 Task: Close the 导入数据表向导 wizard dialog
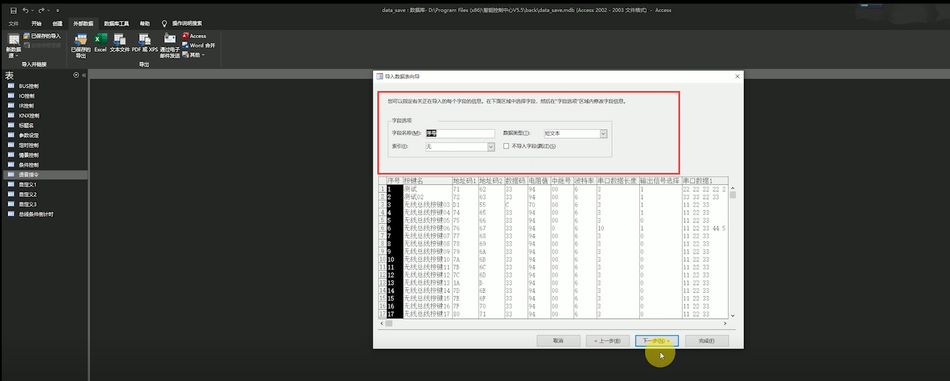[737, 76]
